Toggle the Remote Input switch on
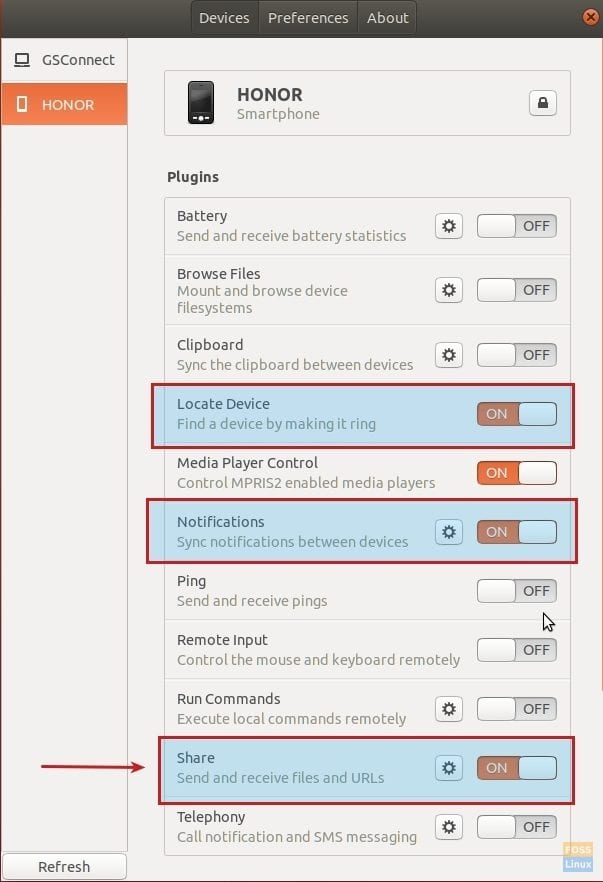Image resolution: width=603 pixels, height=882 pixels. [516, 650]
